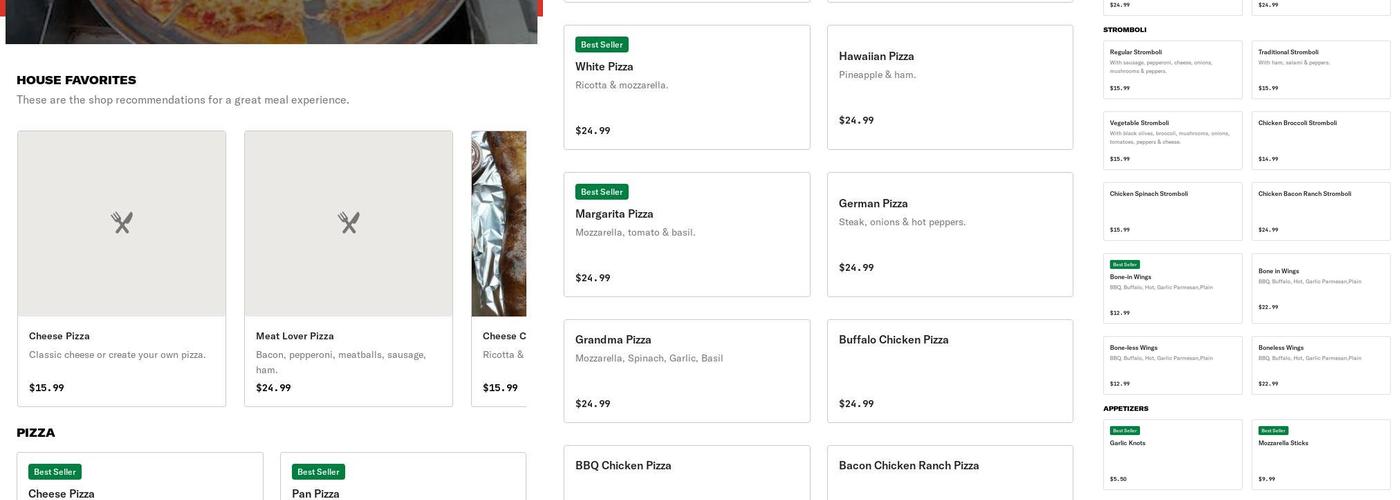Click the Best Seller badge on White Pizza
This screenshot has height=500, width=1400.
click(602, 45)
